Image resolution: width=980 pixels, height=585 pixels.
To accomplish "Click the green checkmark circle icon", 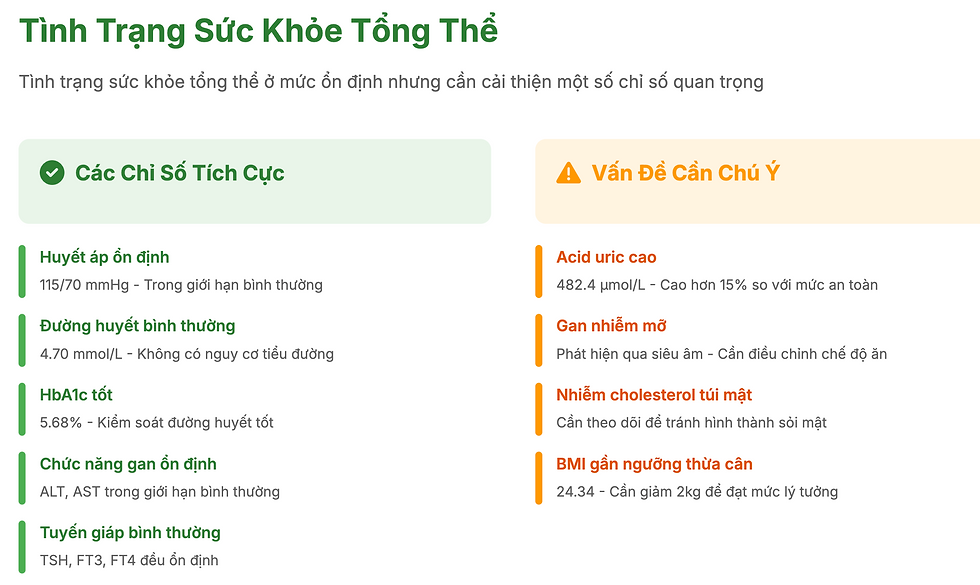I will (52, 173).
